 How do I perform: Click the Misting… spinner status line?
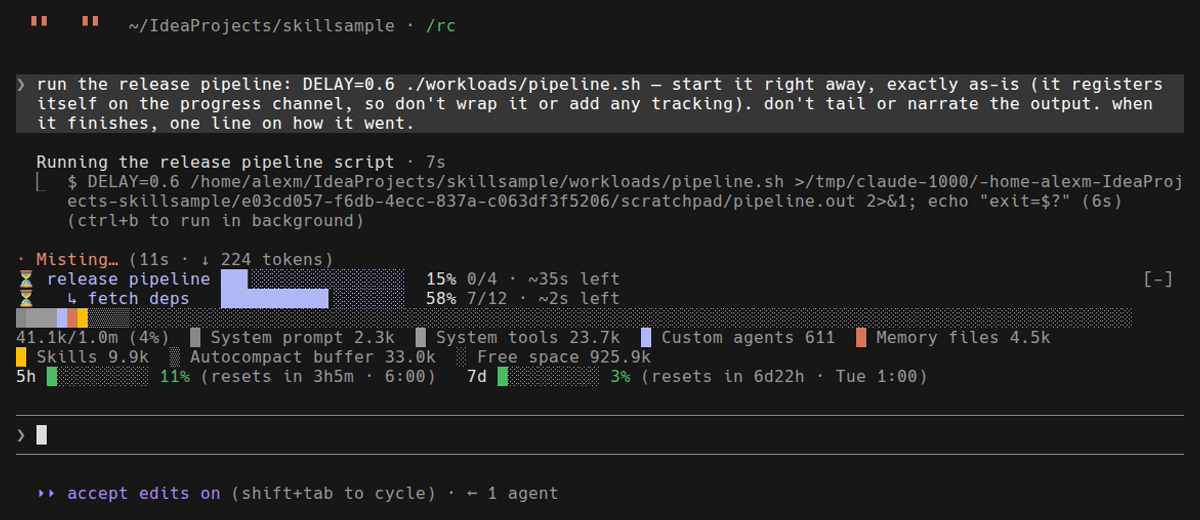(x=175, y=259)
